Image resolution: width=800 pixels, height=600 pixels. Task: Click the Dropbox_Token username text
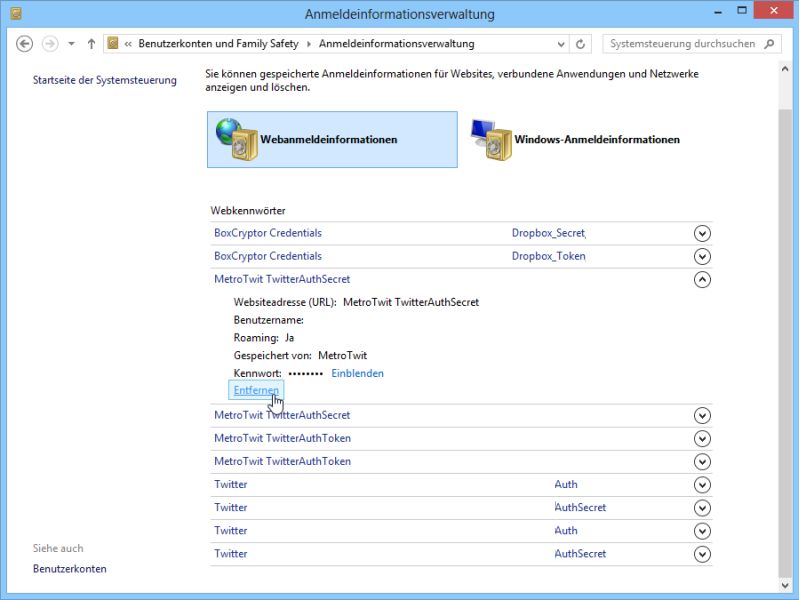[548, 256]
